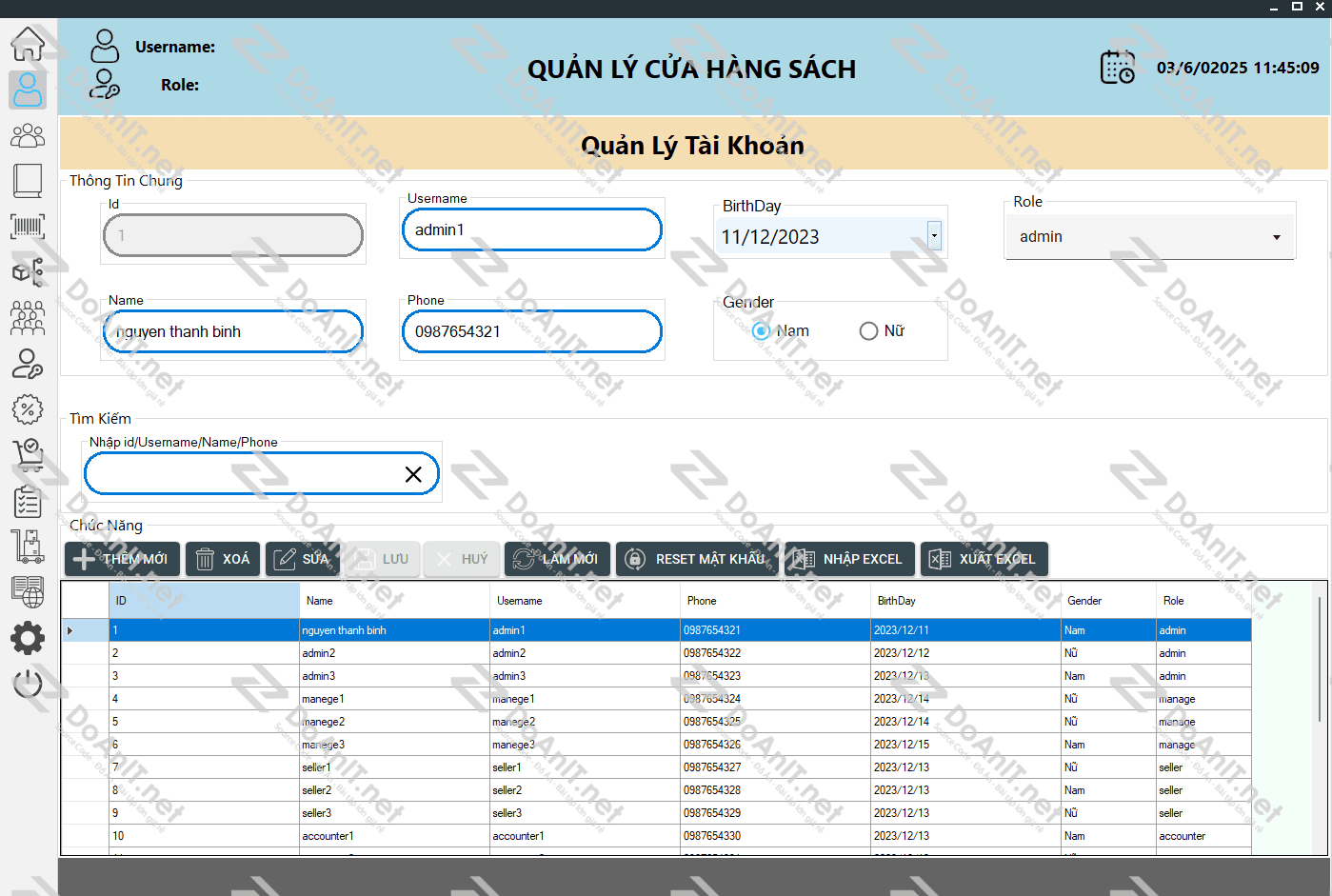Click the power logout icon

[x=28, y=683]
